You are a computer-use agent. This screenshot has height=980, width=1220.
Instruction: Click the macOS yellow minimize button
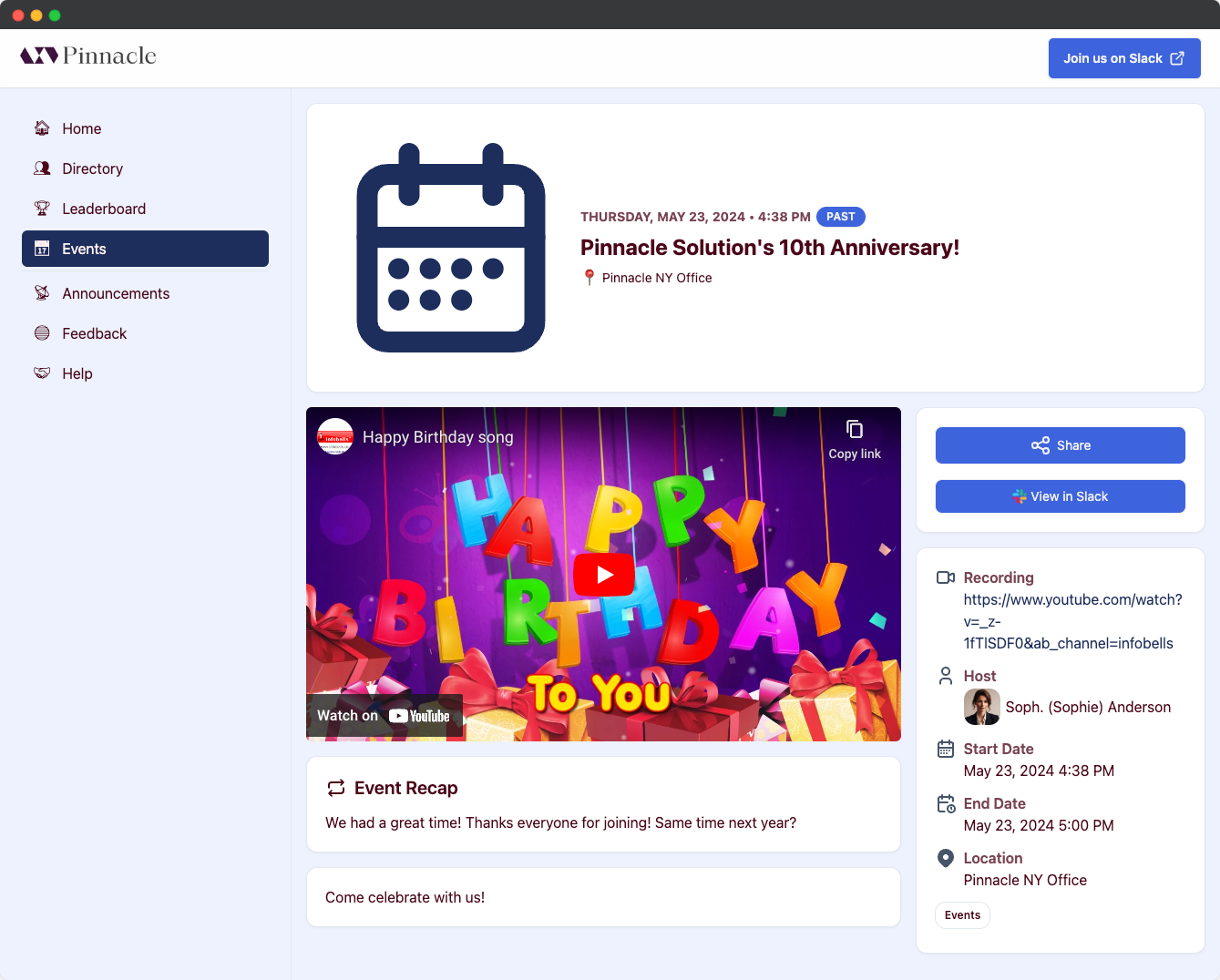36,15
